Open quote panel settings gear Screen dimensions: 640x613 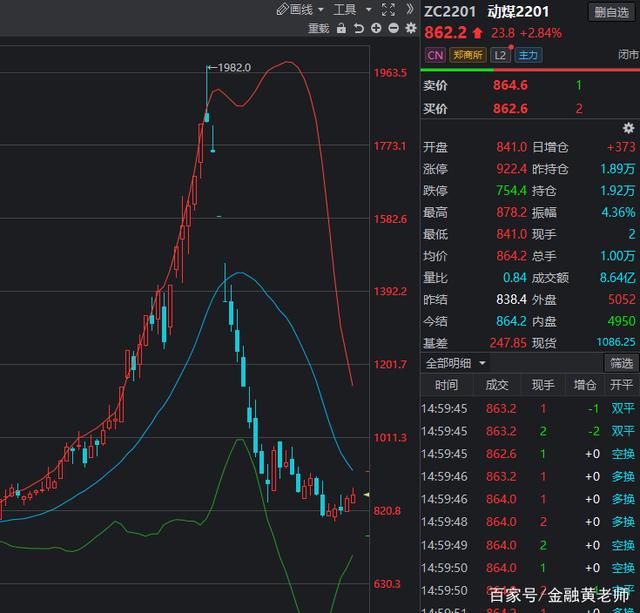point(628,128)
